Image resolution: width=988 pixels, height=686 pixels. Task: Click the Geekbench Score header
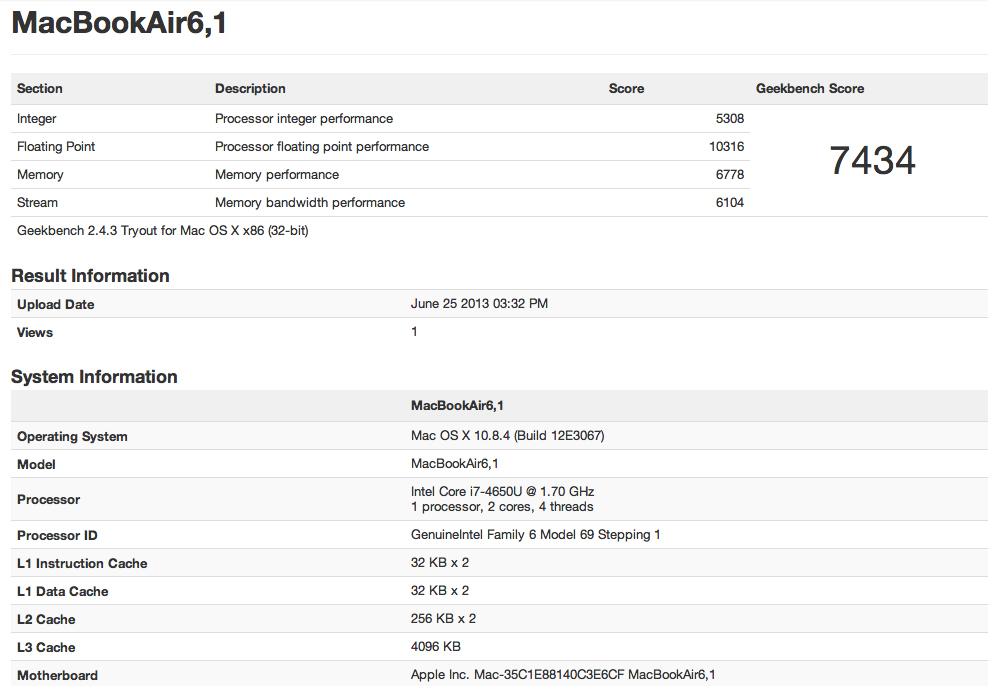[810, 88]
